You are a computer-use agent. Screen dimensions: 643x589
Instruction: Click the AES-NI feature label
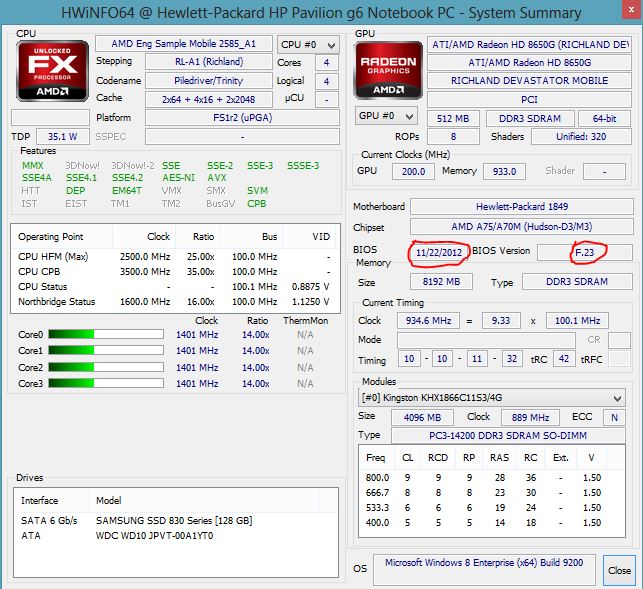[178, 178]
